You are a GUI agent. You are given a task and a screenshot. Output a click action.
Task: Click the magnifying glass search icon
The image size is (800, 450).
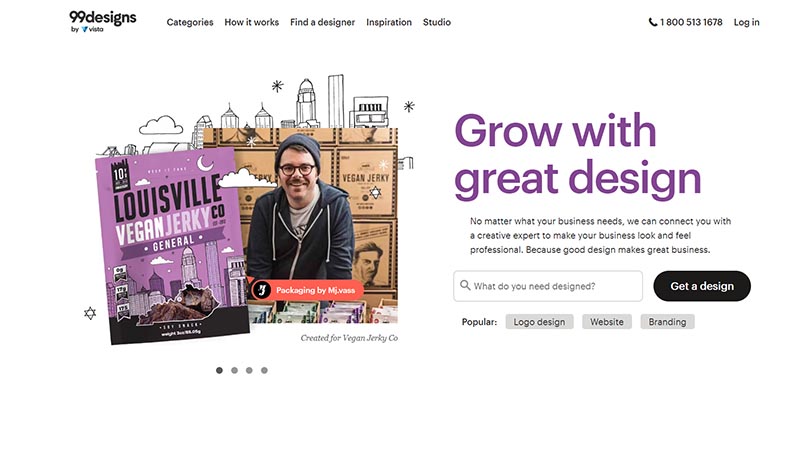pyautogui.click(x=465, y=285)
